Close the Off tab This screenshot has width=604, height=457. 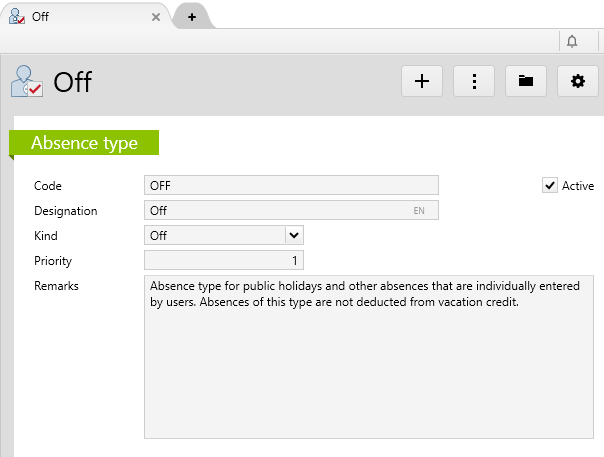(x=156, y=17)
